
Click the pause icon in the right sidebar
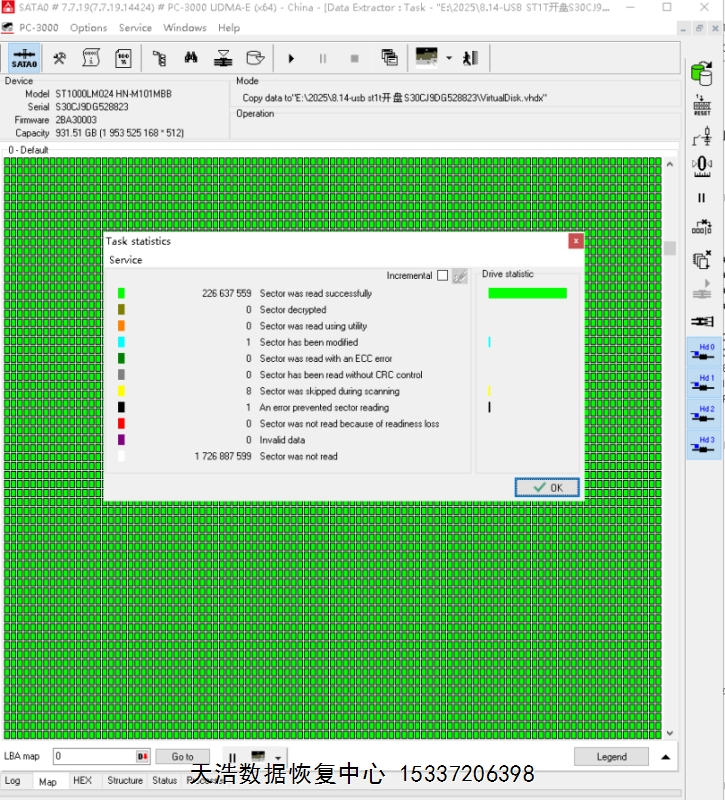(702, 198)
